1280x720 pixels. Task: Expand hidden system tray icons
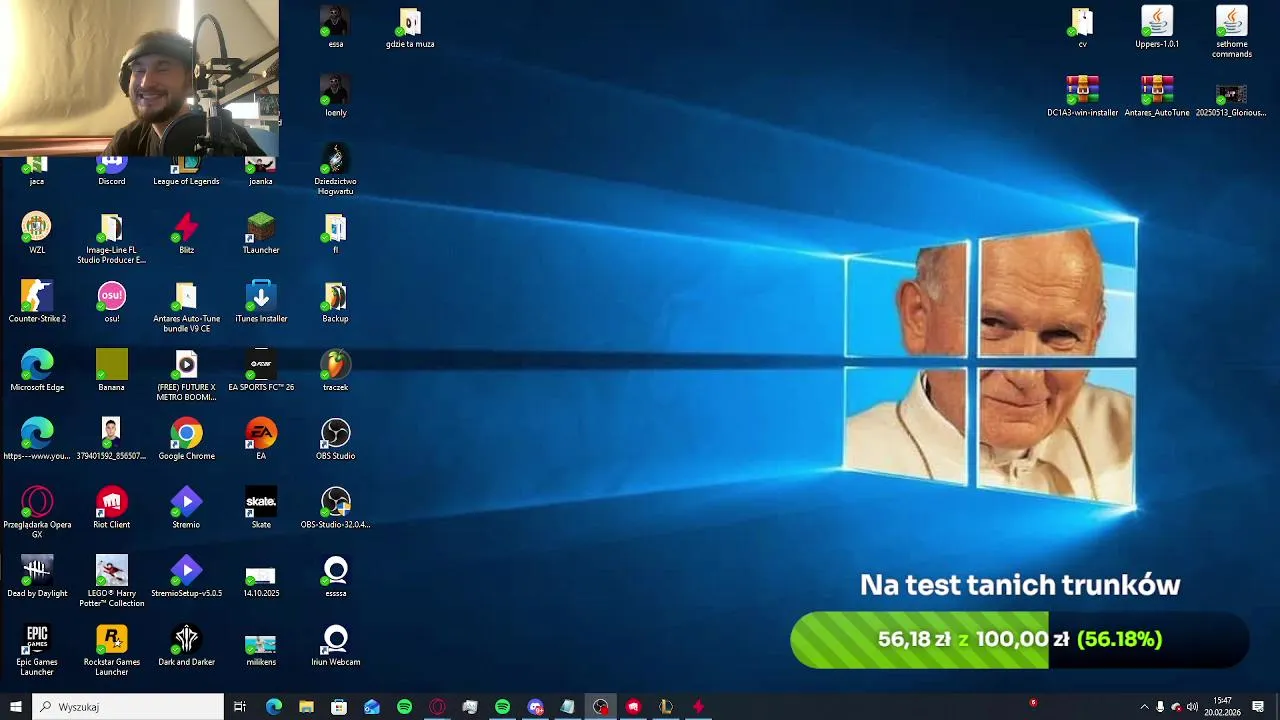1144,707
